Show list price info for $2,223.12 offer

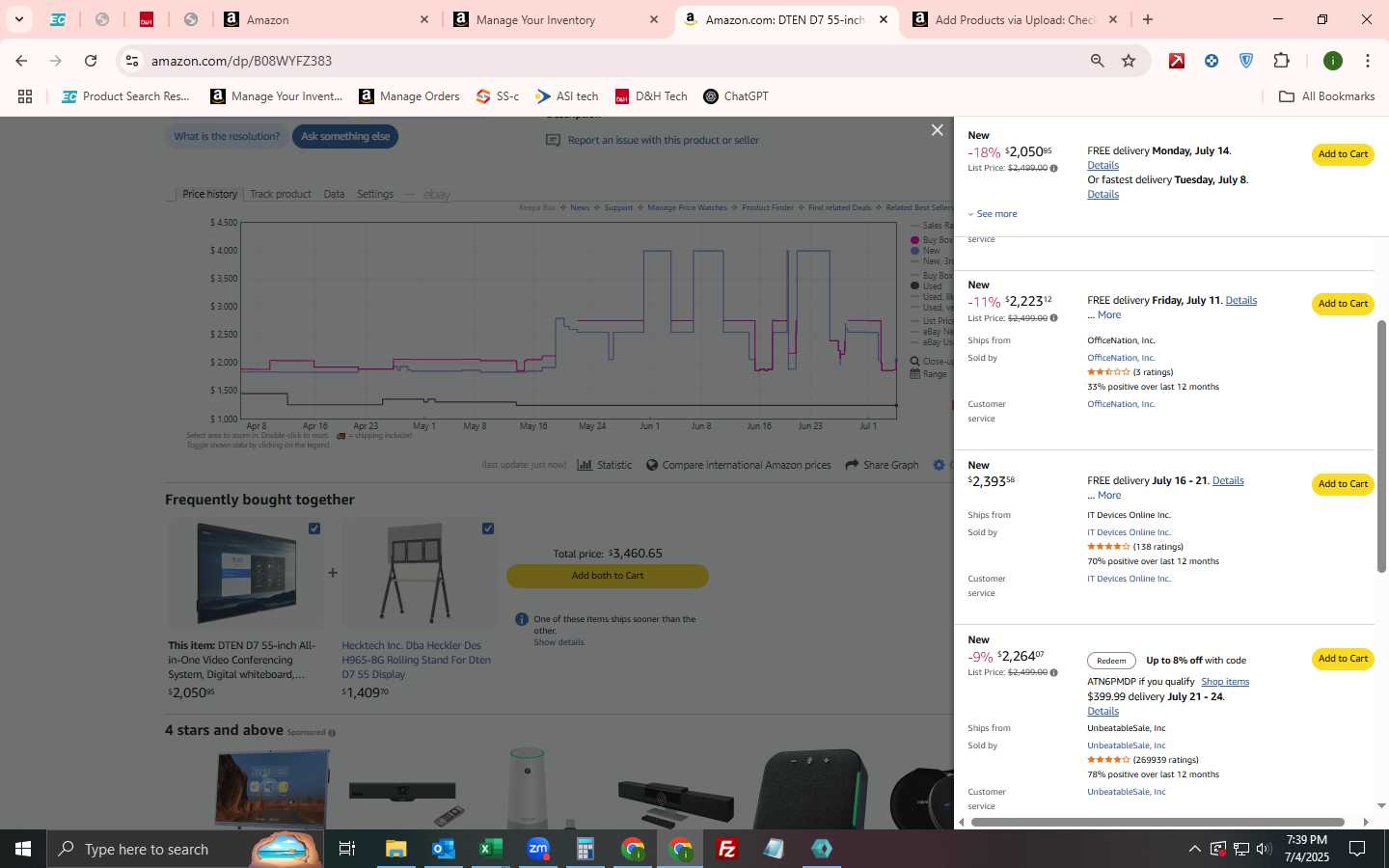1053,318
